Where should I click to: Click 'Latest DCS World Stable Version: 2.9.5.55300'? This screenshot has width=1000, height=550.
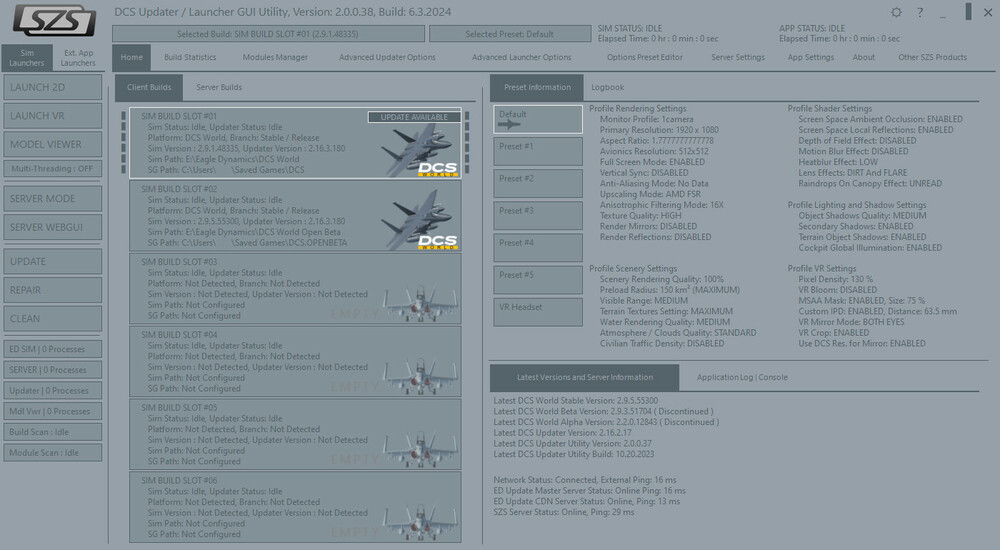pos(576,401)
